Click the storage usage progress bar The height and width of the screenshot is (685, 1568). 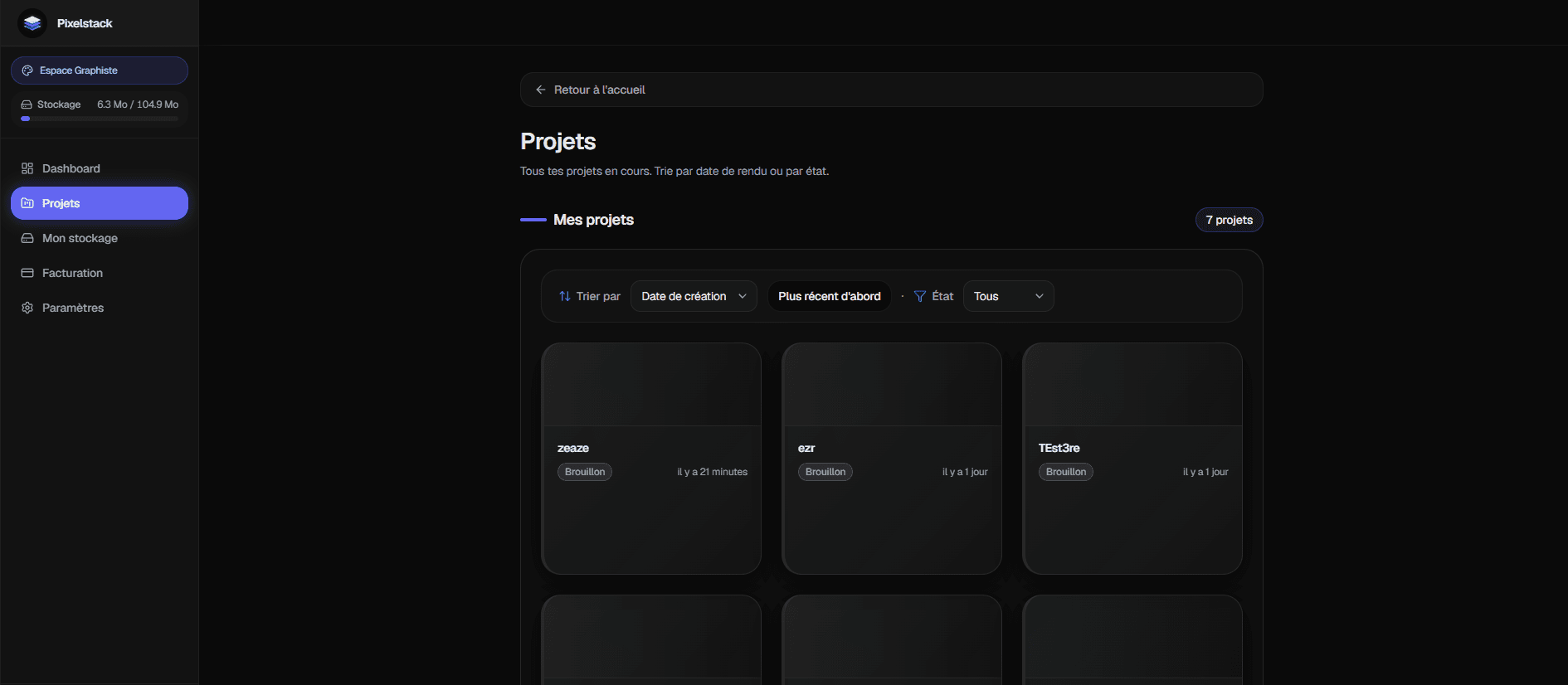(x=100, y=119)
